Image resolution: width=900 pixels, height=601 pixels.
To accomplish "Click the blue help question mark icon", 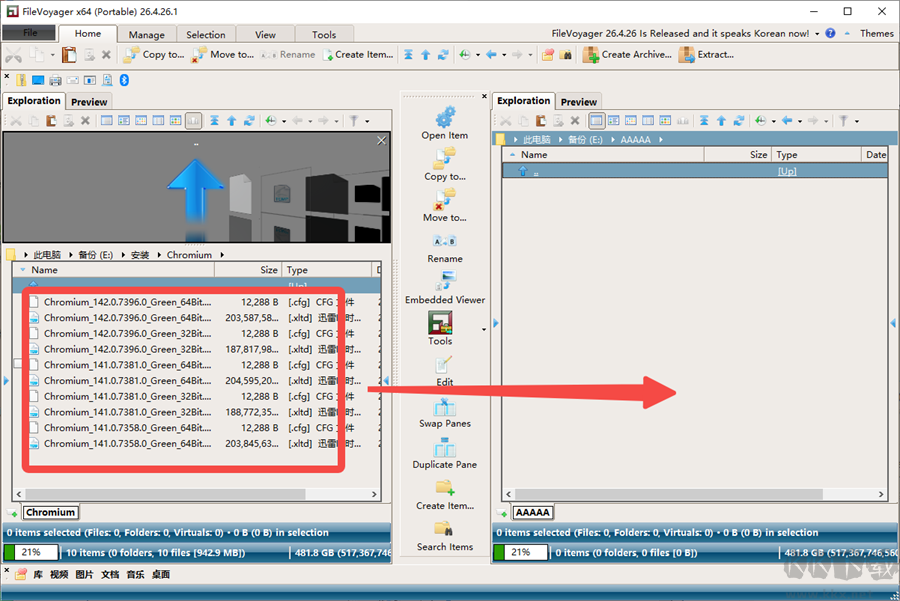I will point(830,33).
